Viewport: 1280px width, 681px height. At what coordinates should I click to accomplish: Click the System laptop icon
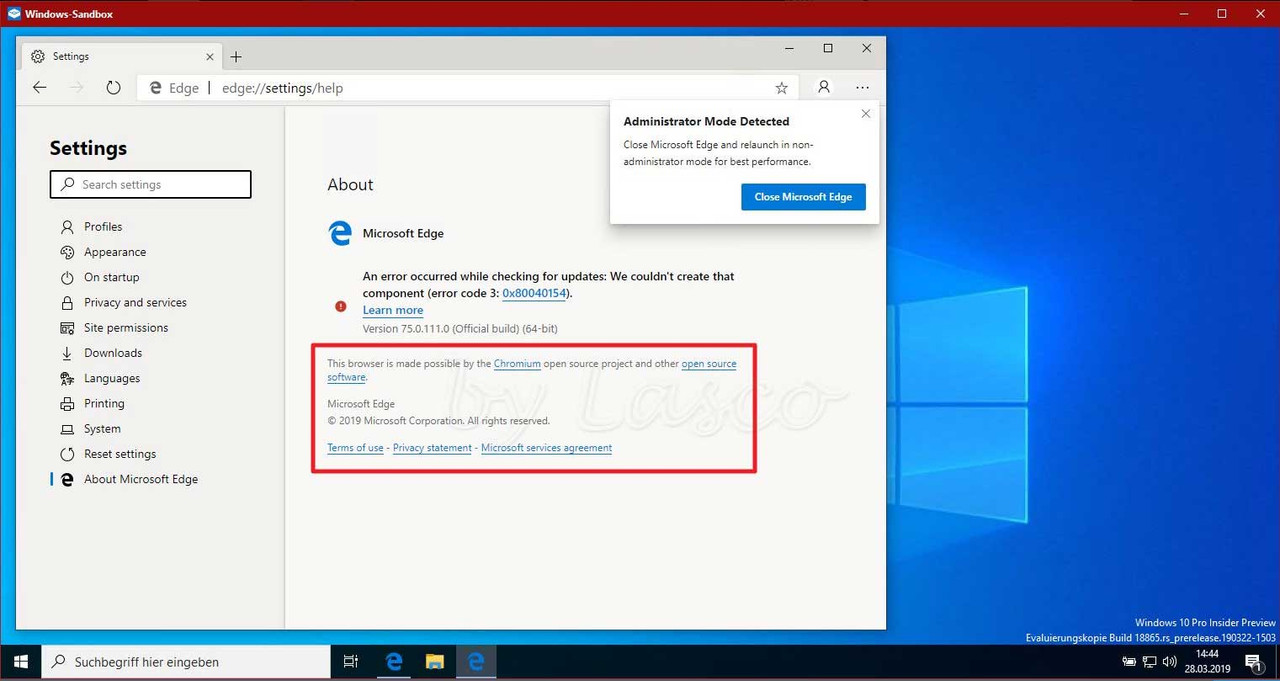[67, 429]
